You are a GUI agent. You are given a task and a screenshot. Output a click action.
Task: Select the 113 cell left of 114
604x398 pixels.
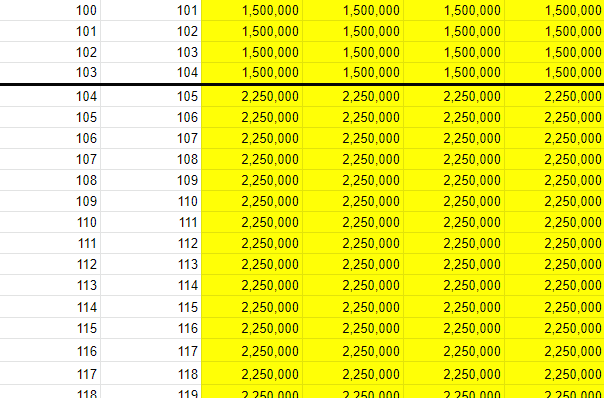[50, 285]
